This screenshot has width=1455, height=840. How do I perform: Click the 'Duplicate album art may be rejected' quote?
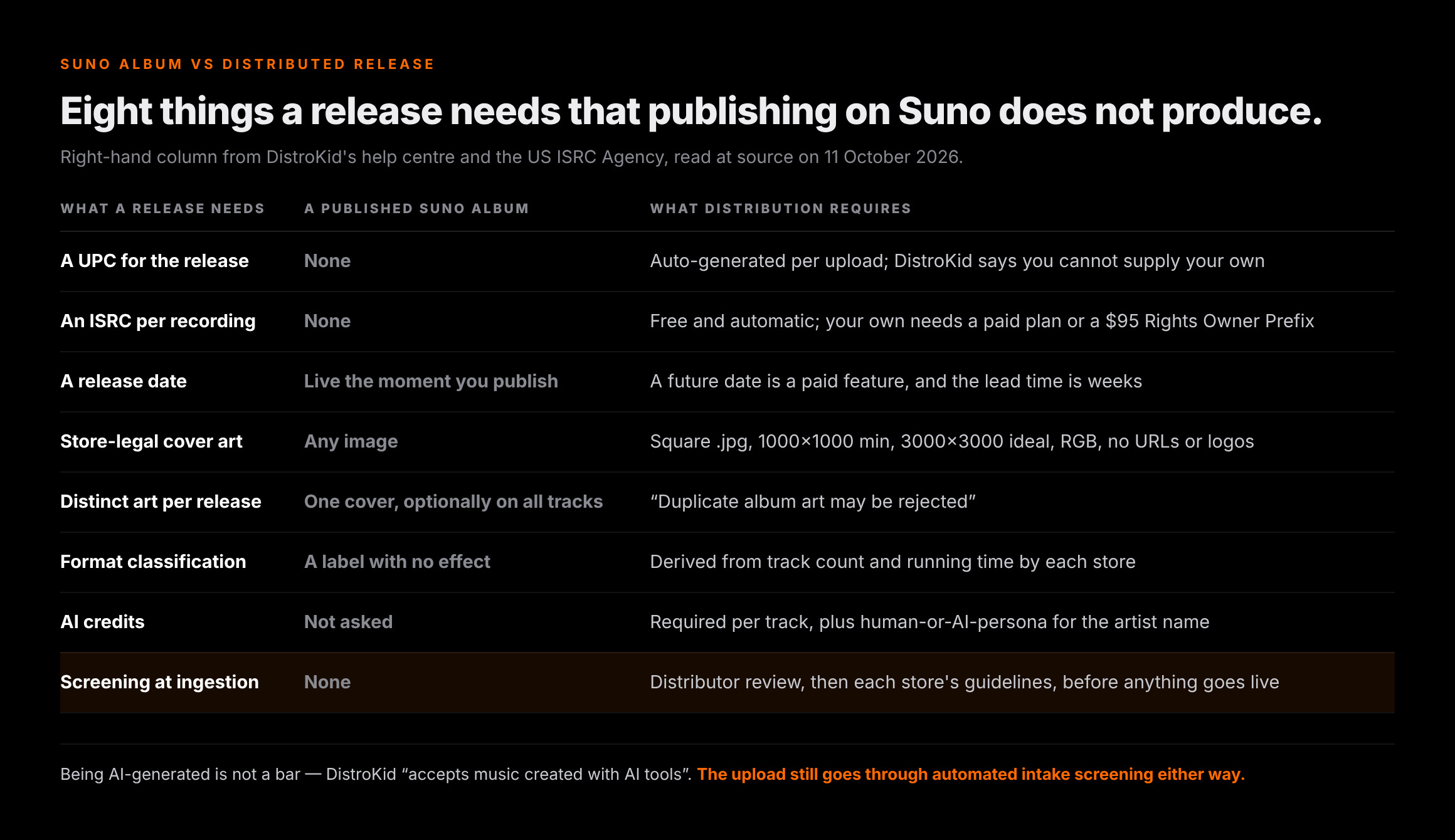click(813, 501)
